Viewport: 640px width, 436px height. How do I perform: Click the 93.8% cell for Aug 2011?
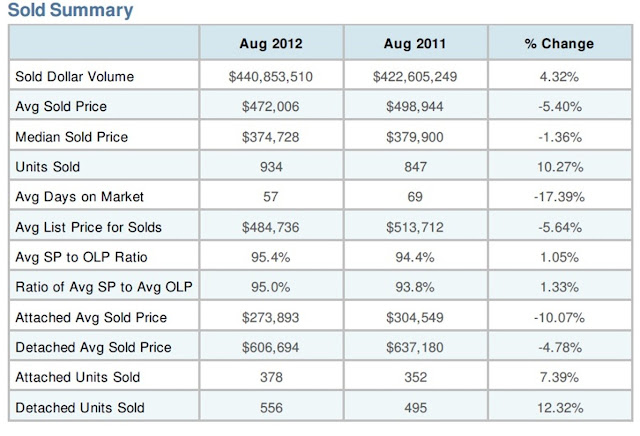coord(415,287)
